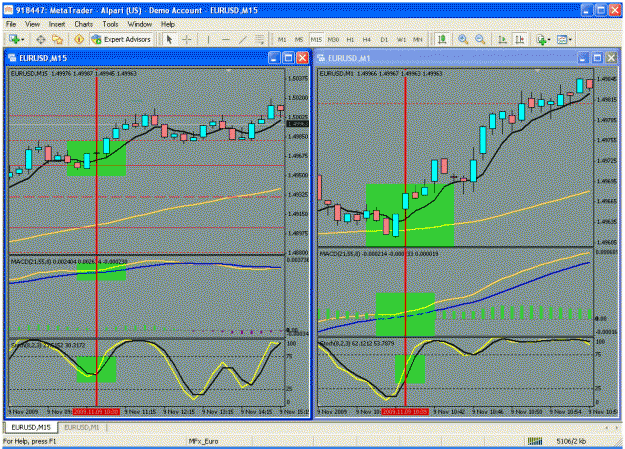Click the red date label on M15 time axis
The height and width of the screenshot is (449, 625).
[x=96, y=412]
